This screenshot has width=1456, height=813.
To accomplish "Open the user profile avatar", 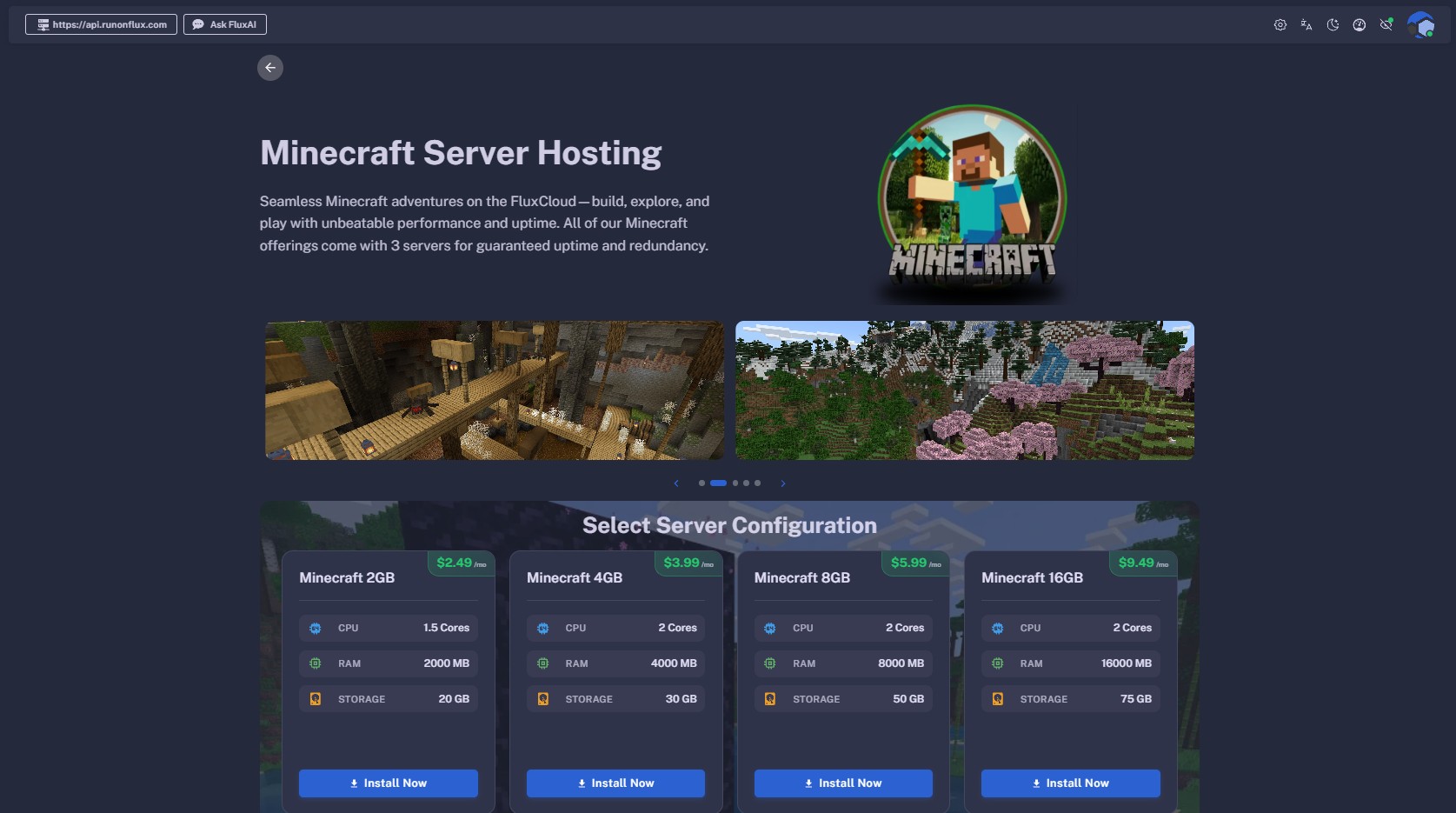I will (x=1420, y=25).
